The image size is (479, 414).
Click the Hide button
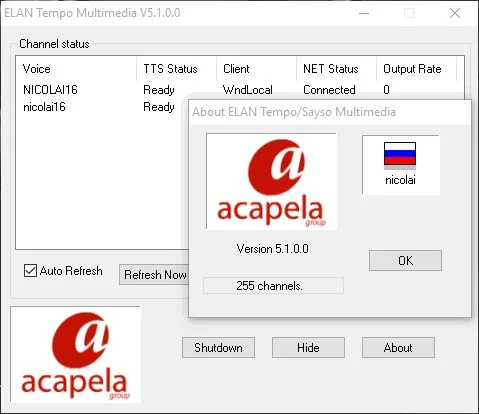pos(308,348)
